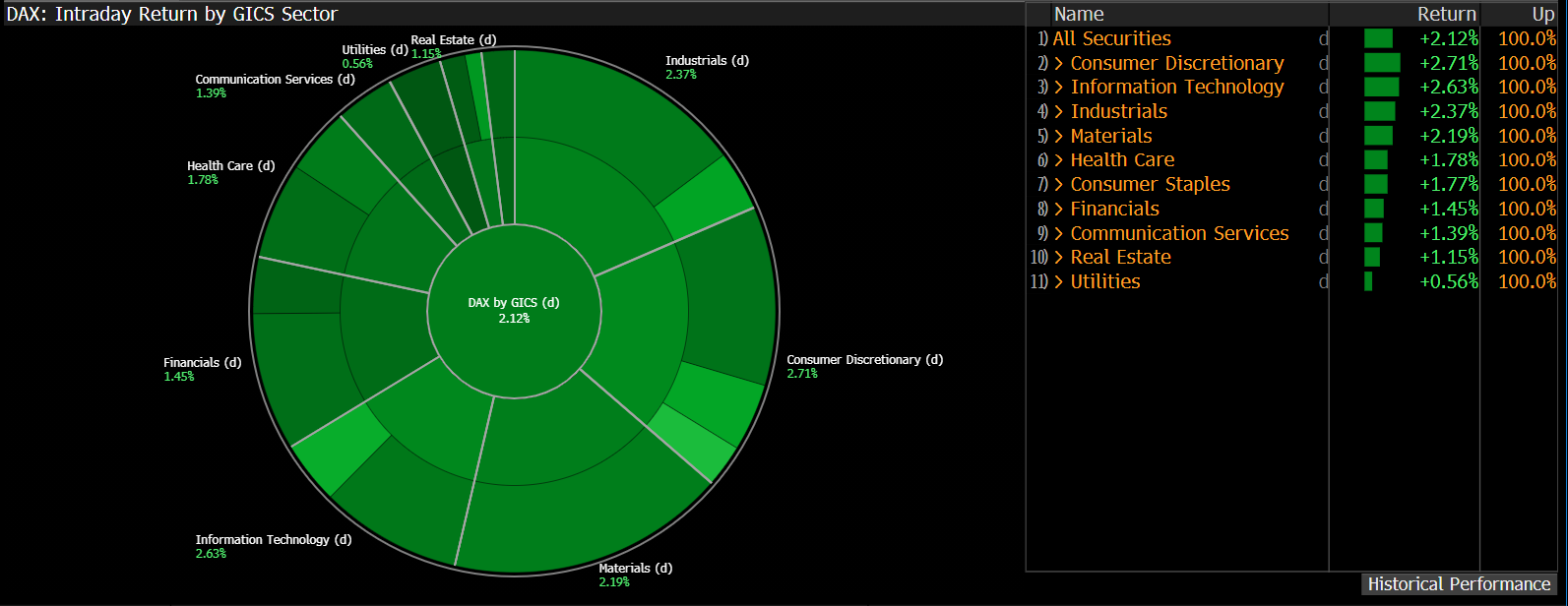Click the Consumer Discretionary (d) chart label

point(864,360)
